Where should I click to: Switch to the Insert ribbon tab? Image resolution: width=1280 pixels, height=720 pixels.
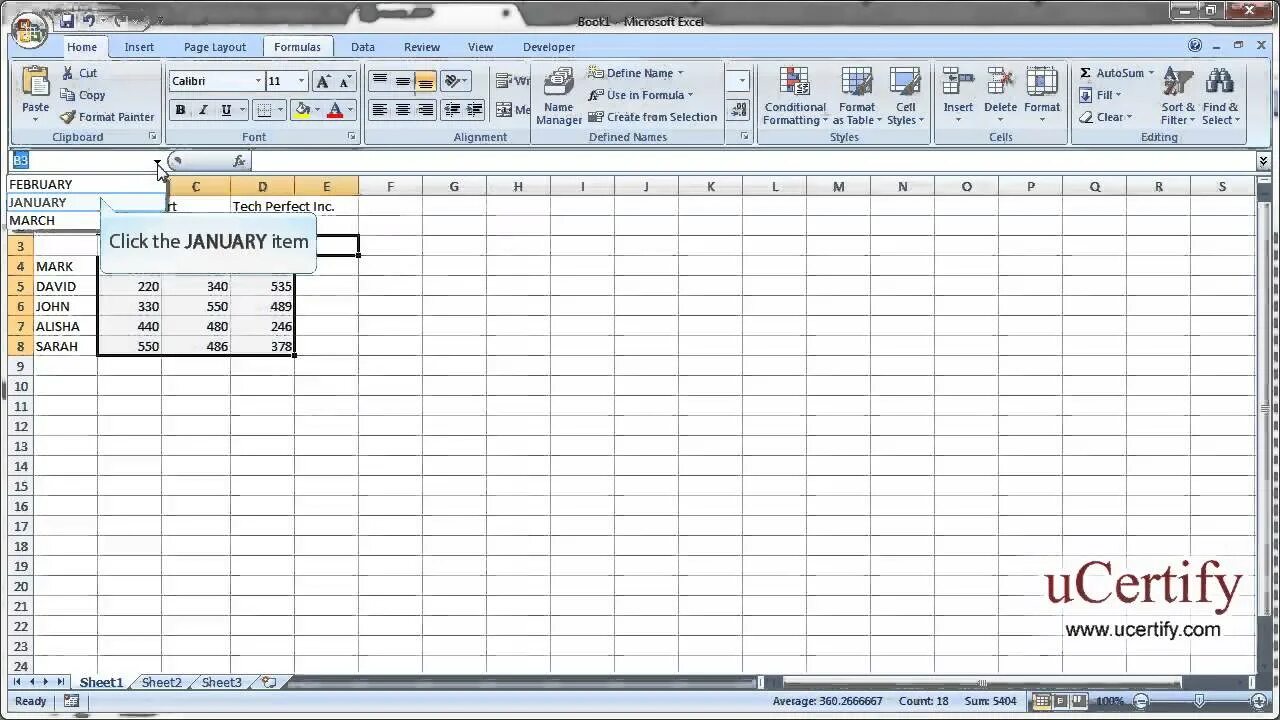139,47
